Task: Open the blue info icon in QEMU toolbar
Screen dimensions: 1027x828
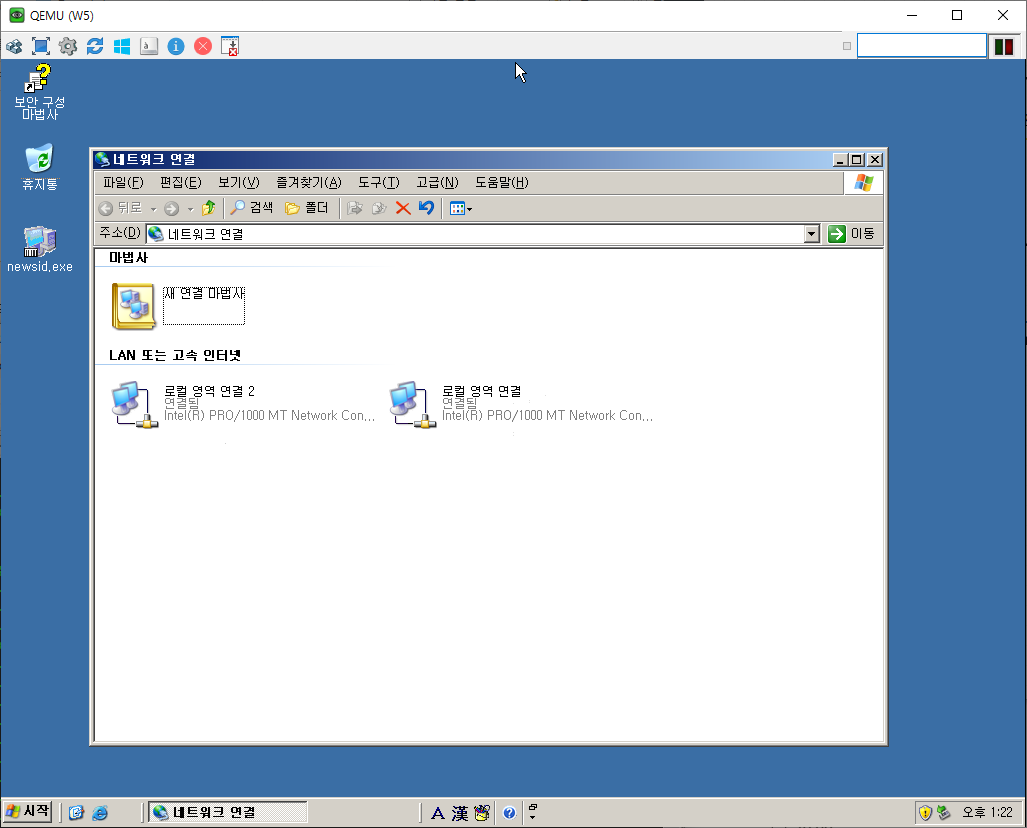Action: point(176,47)
